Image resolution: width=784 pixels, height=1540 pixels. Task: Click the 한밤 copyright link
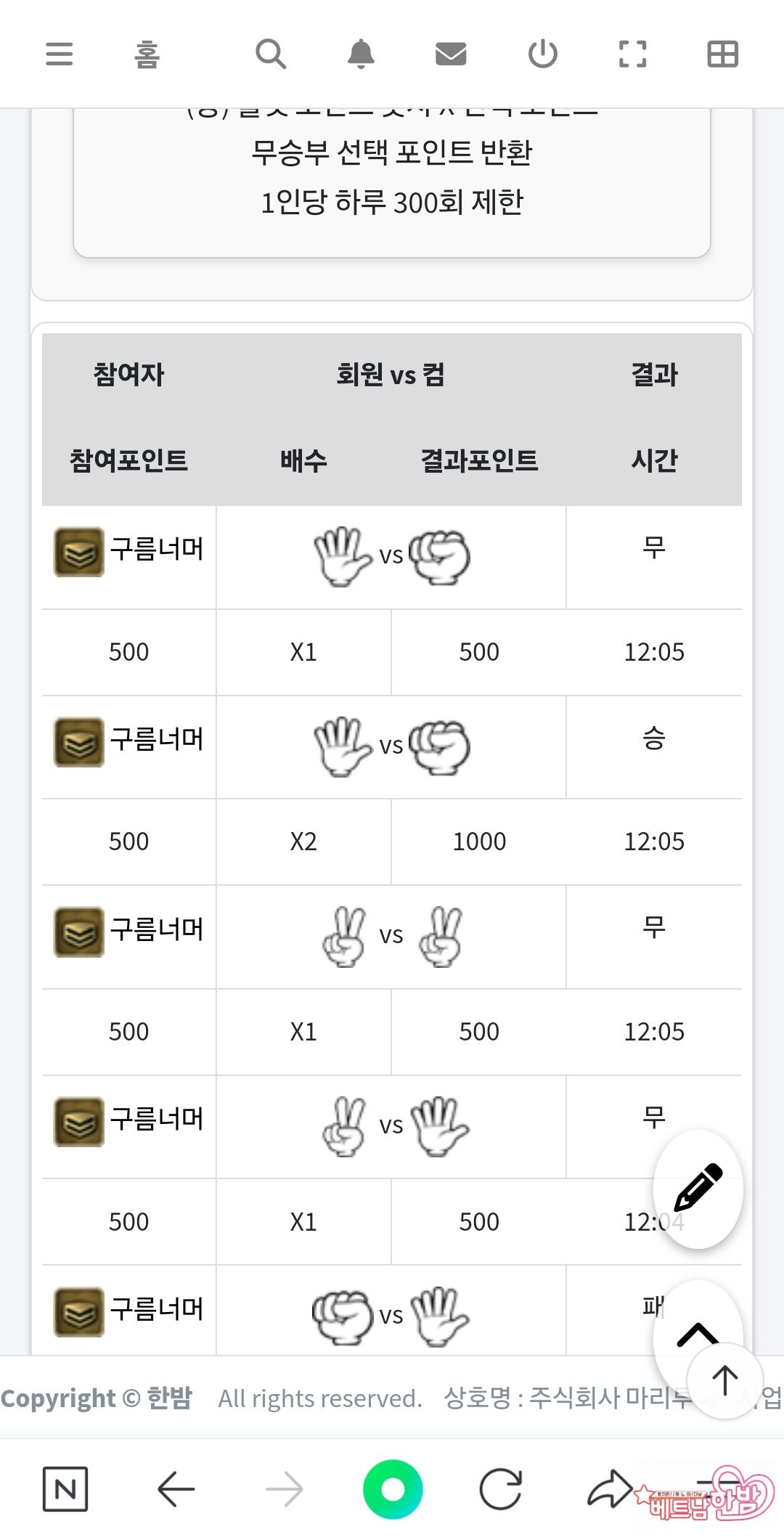[169, 1398]
